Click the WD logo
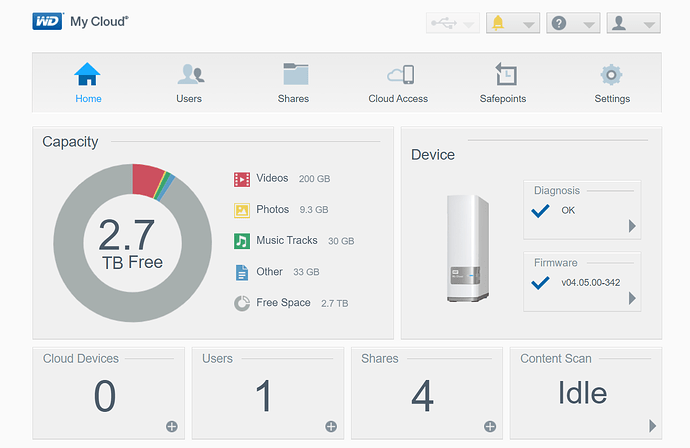690x448 pixels. (48, 21)
